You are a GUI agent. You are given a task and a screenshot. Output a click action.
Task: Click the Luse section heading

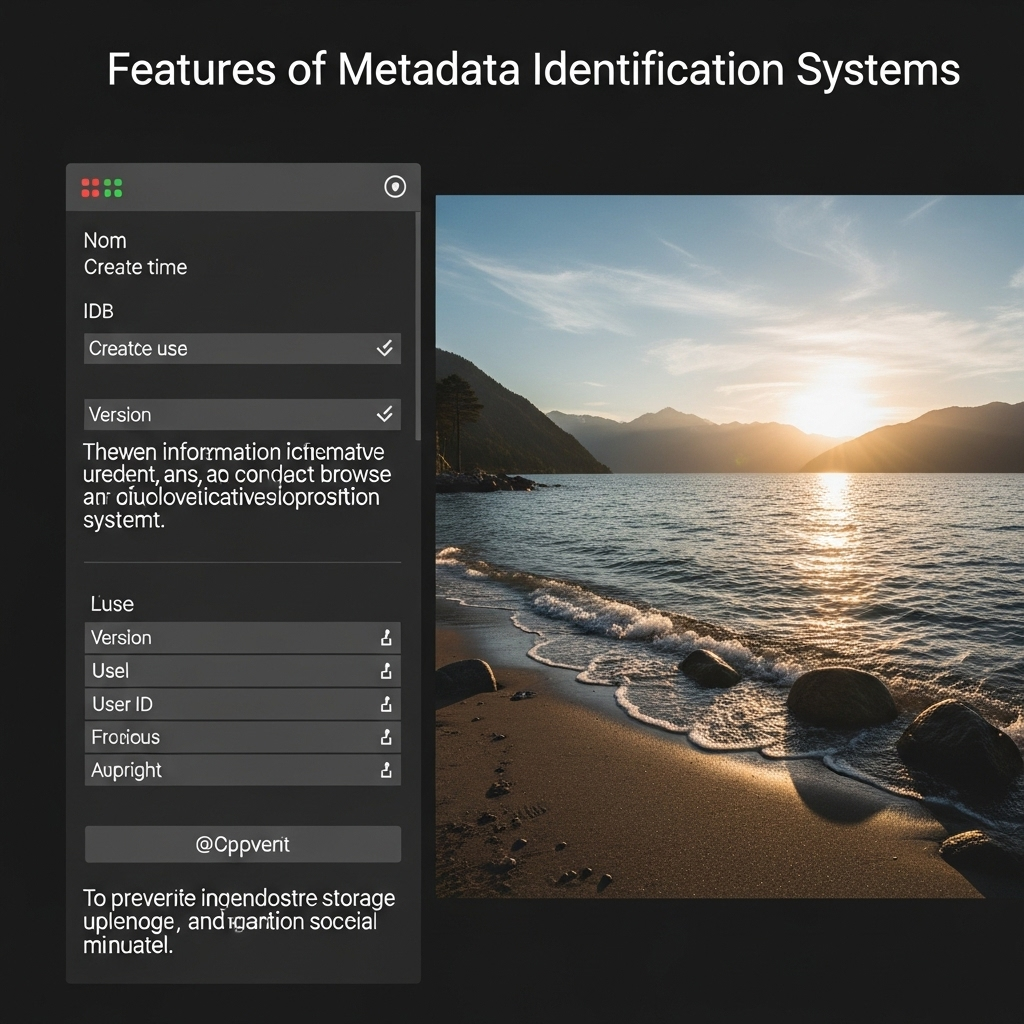(x=112, y=603)
